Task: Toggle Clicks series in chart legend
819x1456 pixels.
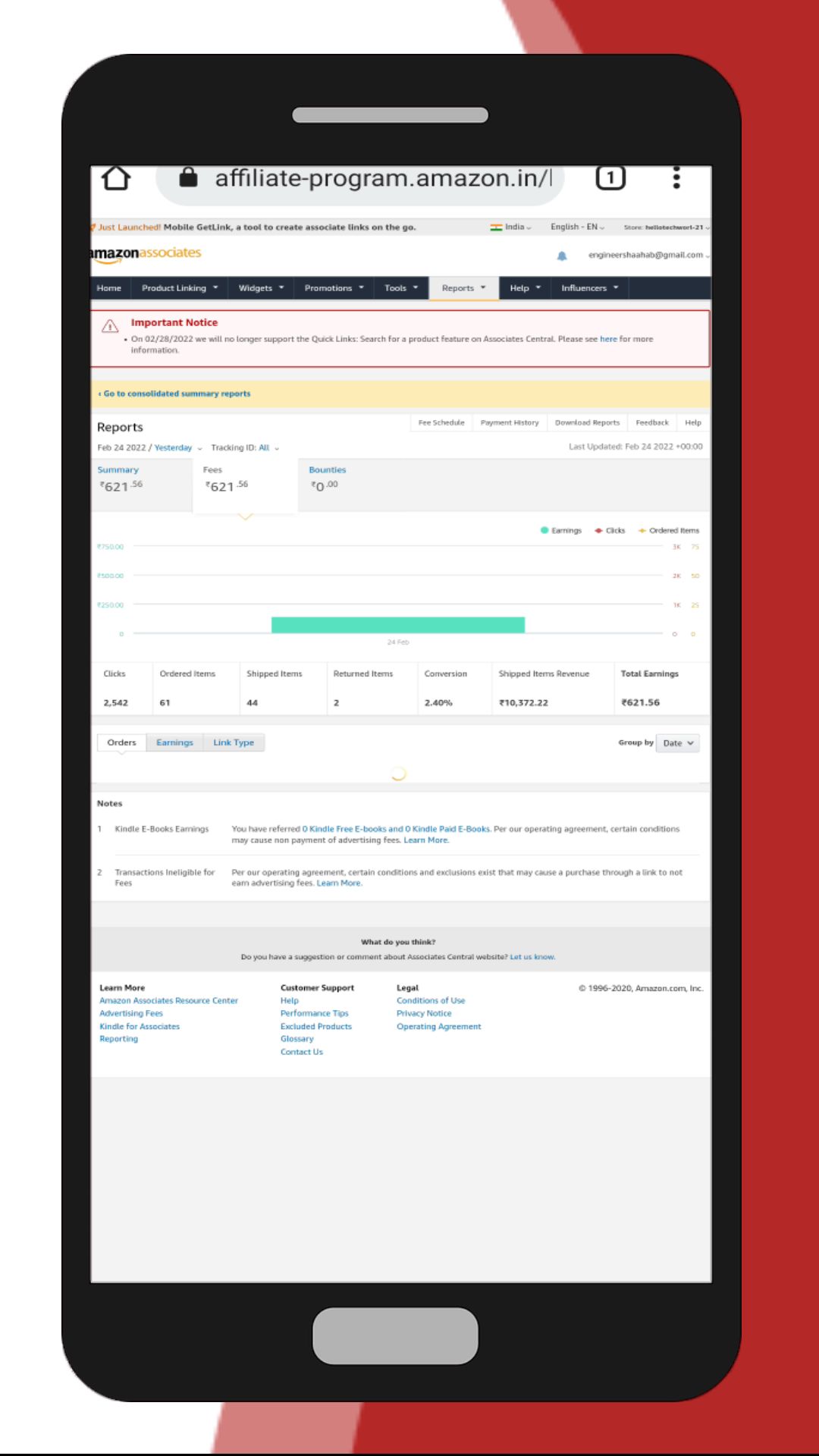Action: [x=610, y=531]
